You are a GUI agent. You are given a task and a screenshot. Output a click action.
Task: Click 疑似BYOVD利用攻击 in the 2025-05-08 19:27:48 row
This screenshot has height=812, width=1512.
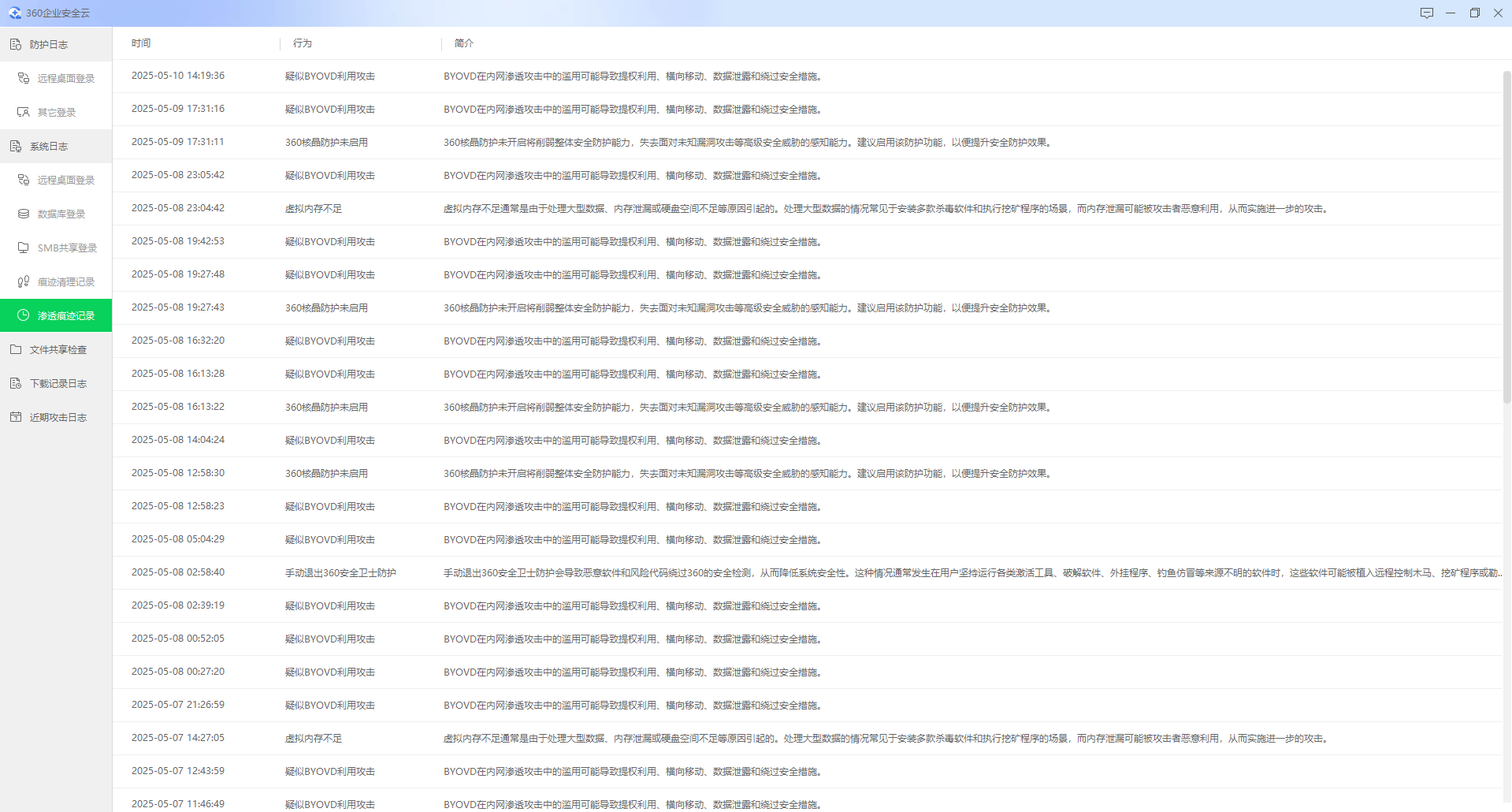point(330,275)
